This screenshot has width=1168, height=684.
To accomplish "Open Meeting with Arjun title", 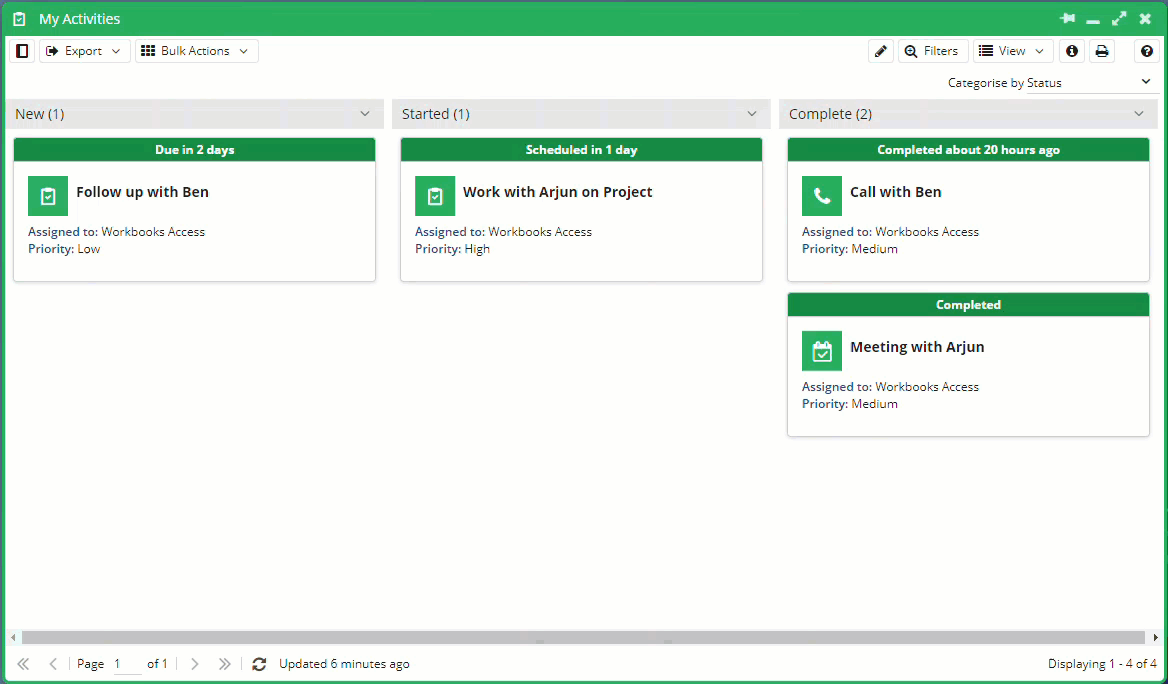I will [917, 347].
